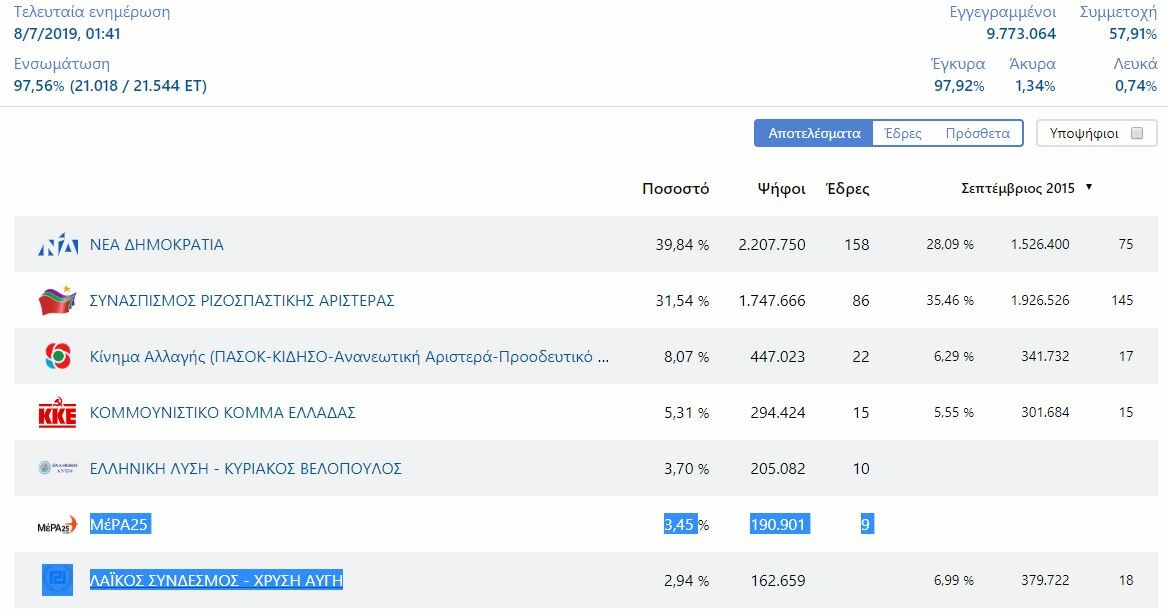The width and height of the screenshot is (1168, 614).
Task: Click the Υποψήφιοι label text
Action: [1084, 133]
